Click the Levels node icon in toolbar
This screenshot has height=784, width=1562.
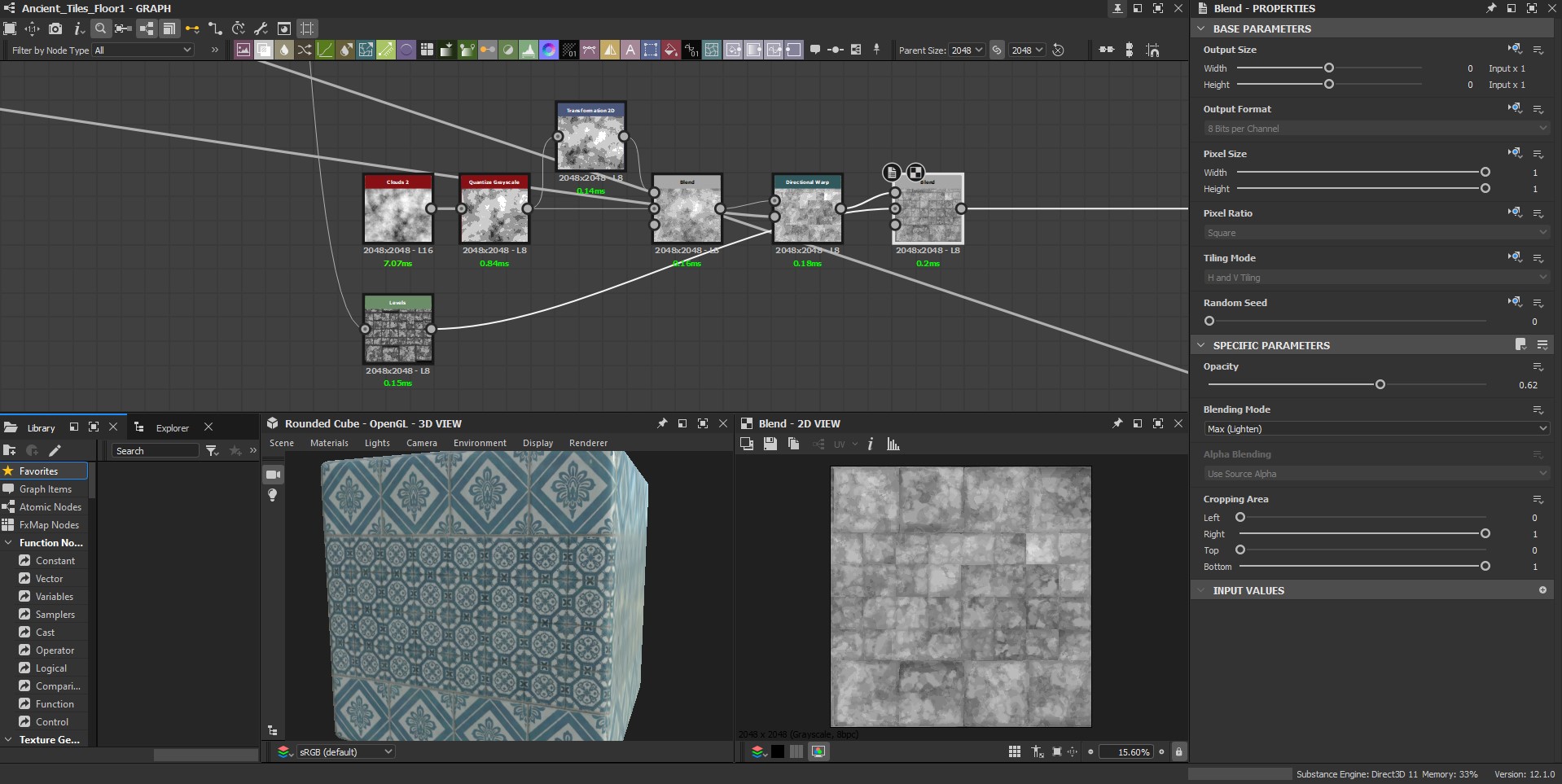coord(529,50)
